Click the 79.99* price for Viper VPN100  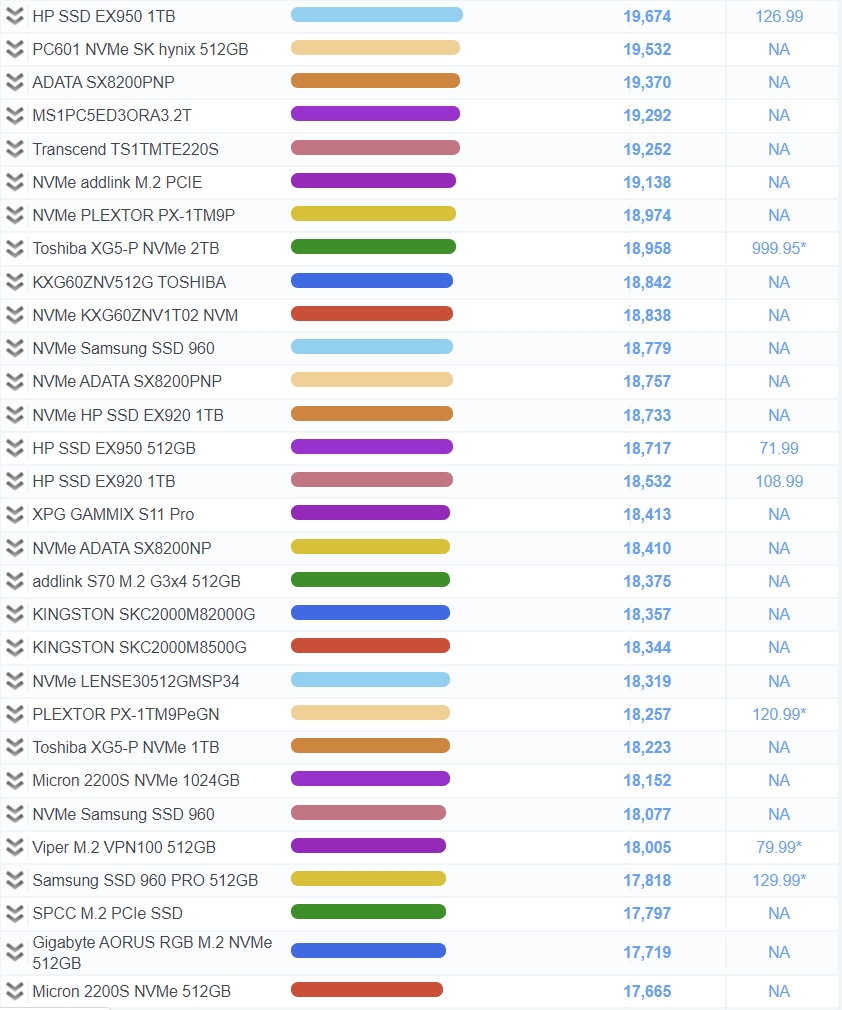click(779, 847)
